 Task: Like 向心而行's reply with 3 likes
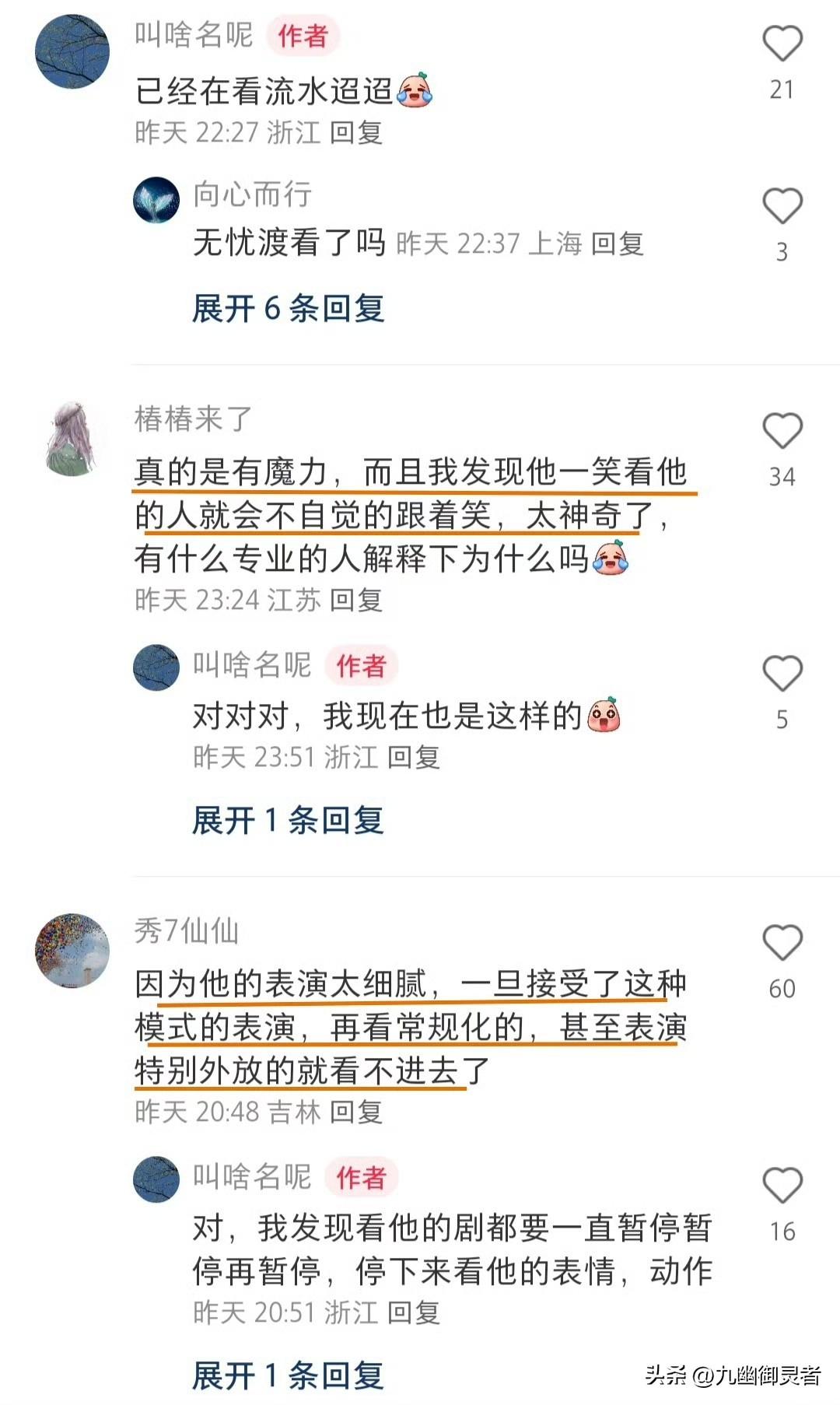point(782,206)
